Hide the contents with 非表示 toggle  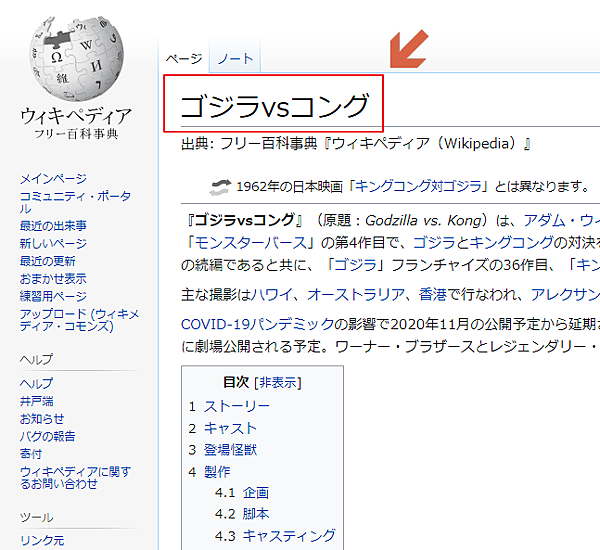[278, 382]
